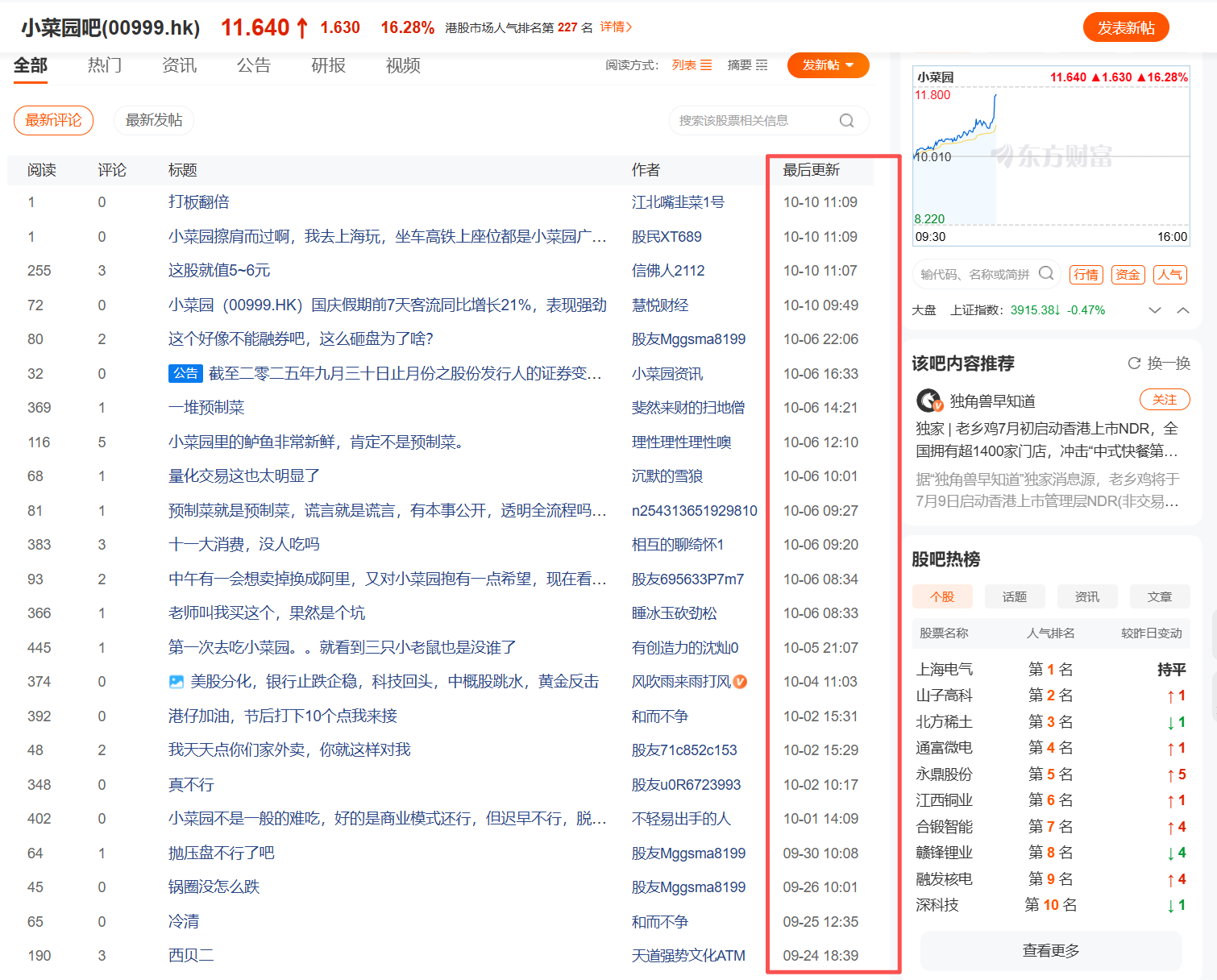This screenshot has width=1217, height=980.
Task: Switch reading mode to 摘要 summary view
Action: pos(747,65)
